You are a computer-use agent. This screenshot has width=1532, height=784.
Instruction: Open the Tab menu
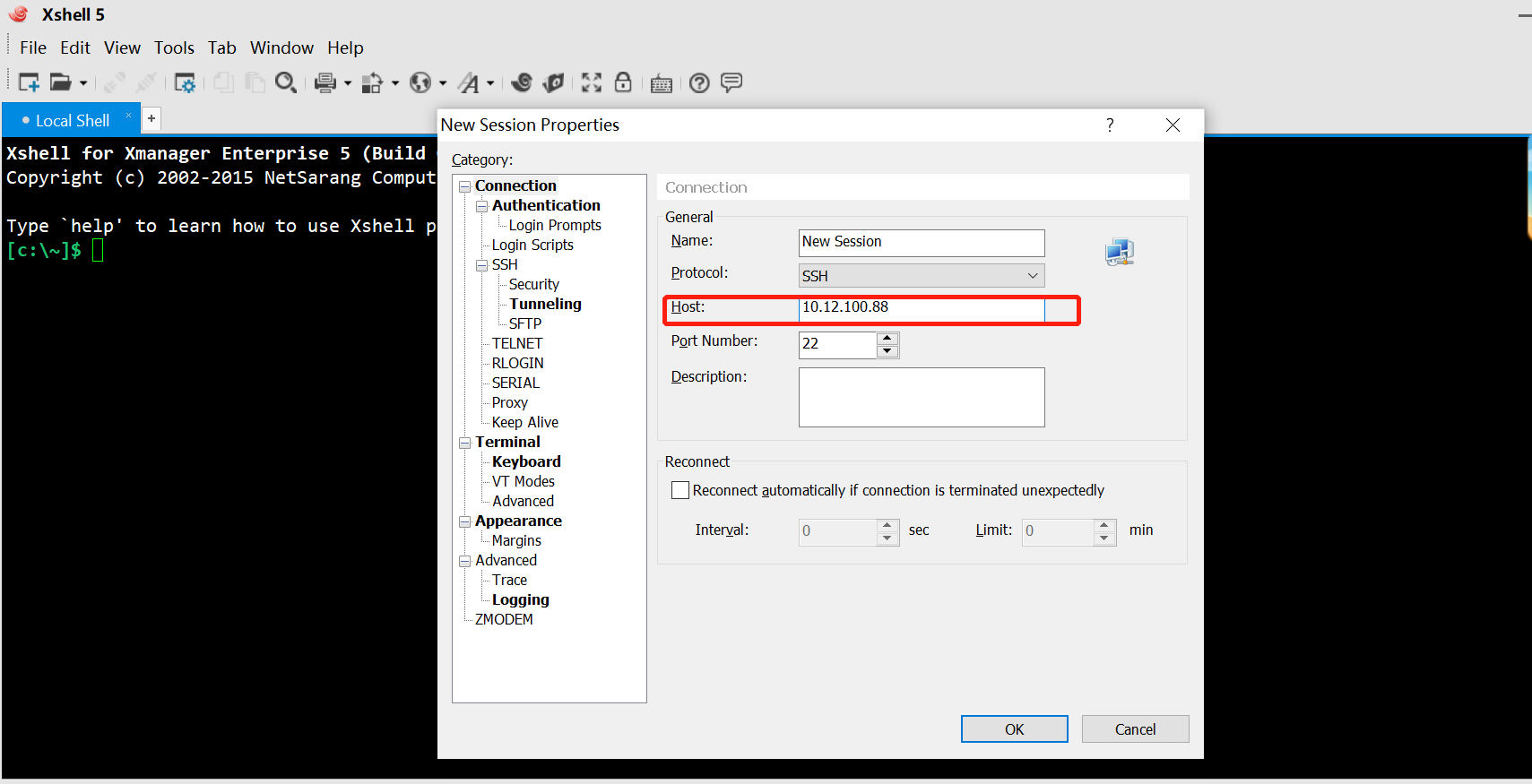[221, 47]
